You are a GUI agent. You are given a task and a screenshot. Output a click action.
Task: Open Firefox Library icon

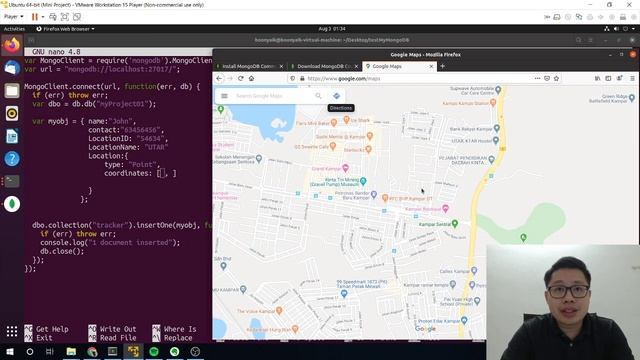point(598,78)
